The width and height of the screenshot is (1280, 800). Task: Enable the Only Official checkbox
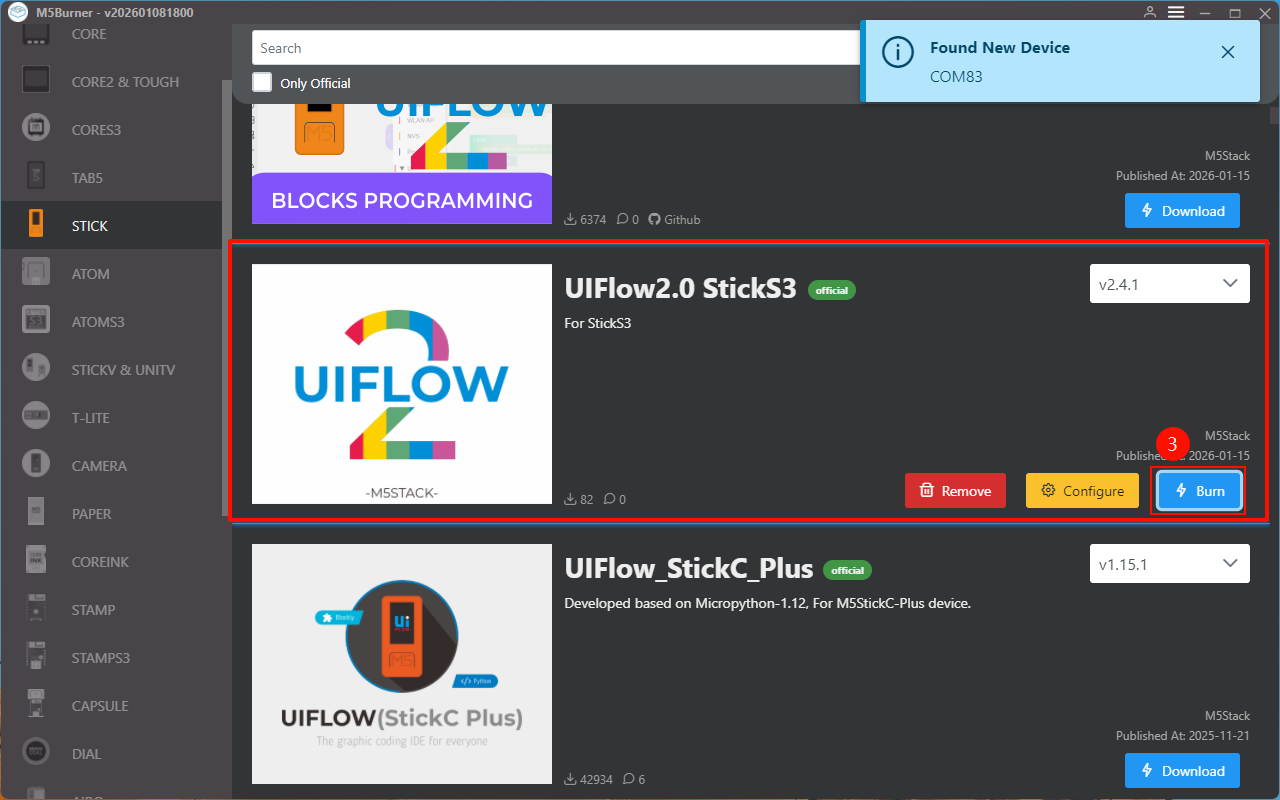[x=262, y=82]
